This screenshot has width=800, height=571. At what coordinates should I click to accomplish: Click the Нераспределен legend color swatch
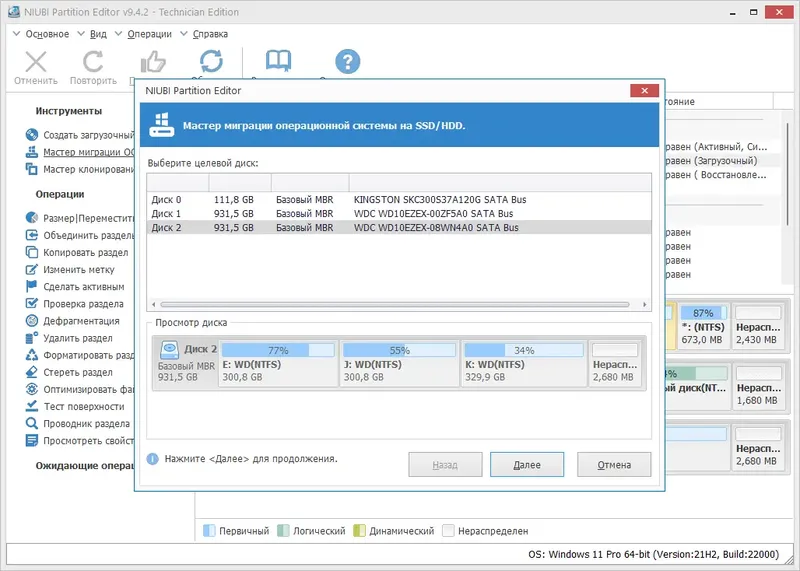(x=448, y=531)
